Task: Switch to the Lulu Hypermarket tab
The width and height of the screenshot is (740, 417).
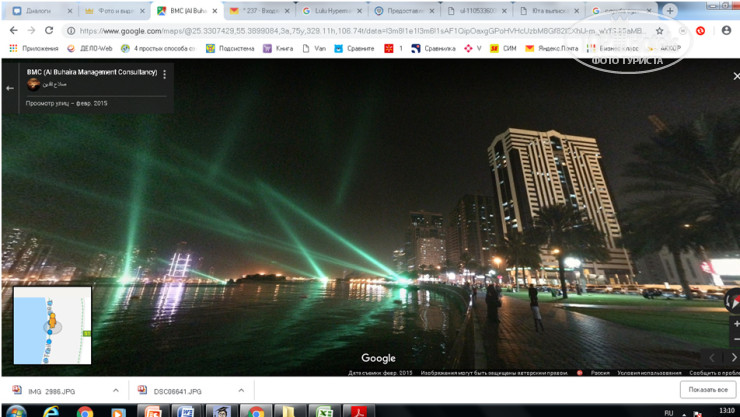Action: click(330, 11)
